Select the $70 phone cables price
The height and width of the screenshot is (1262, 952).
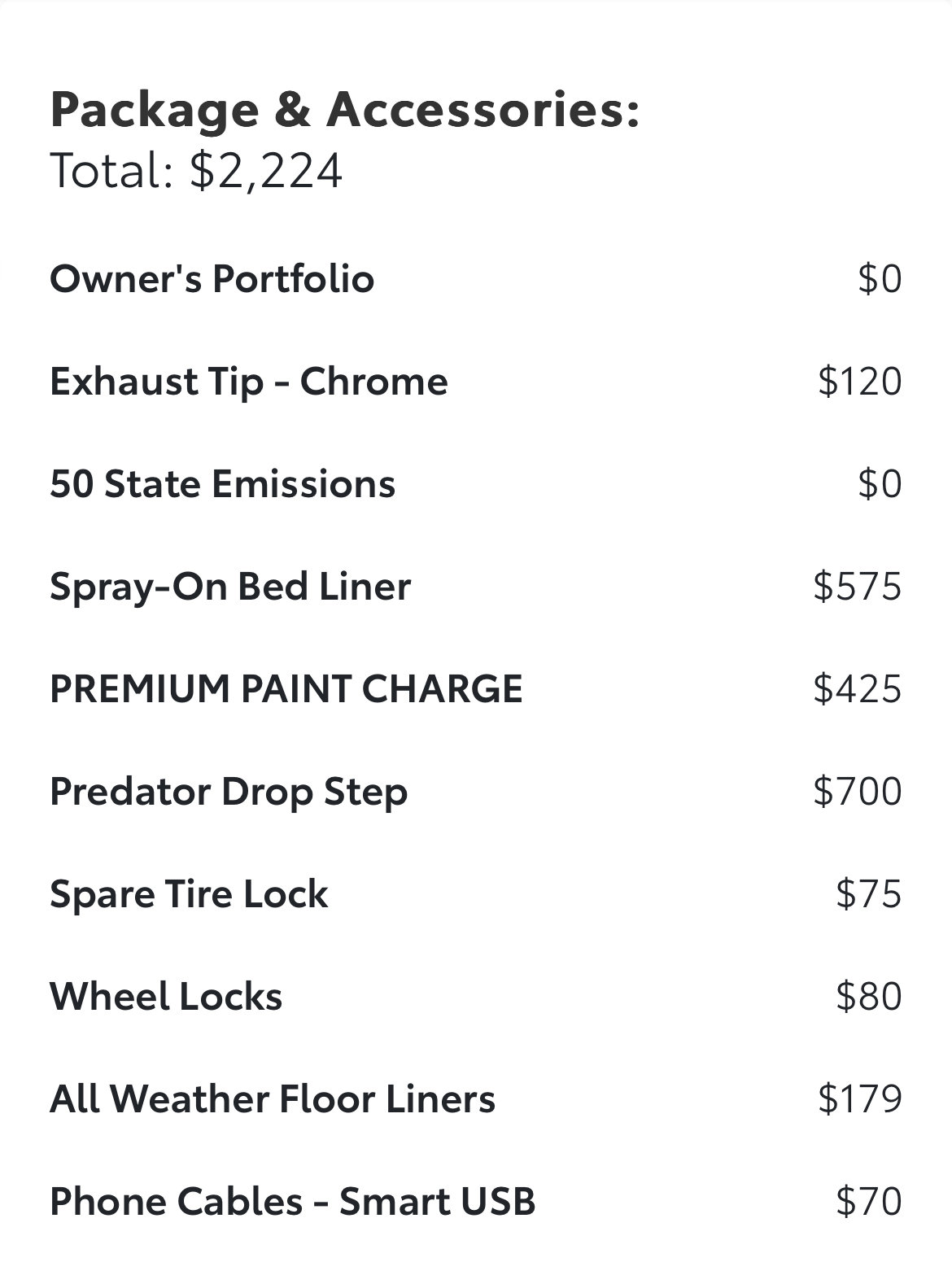(869, 1202)
